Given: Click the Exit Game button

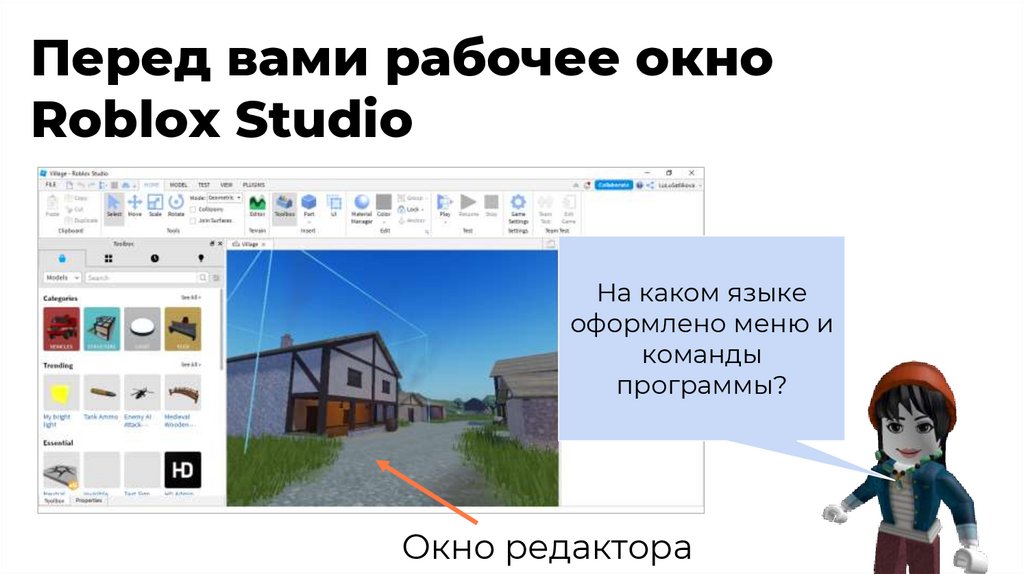Looking at the screenshot, I should pyautogui.click(x=569, y=209).
